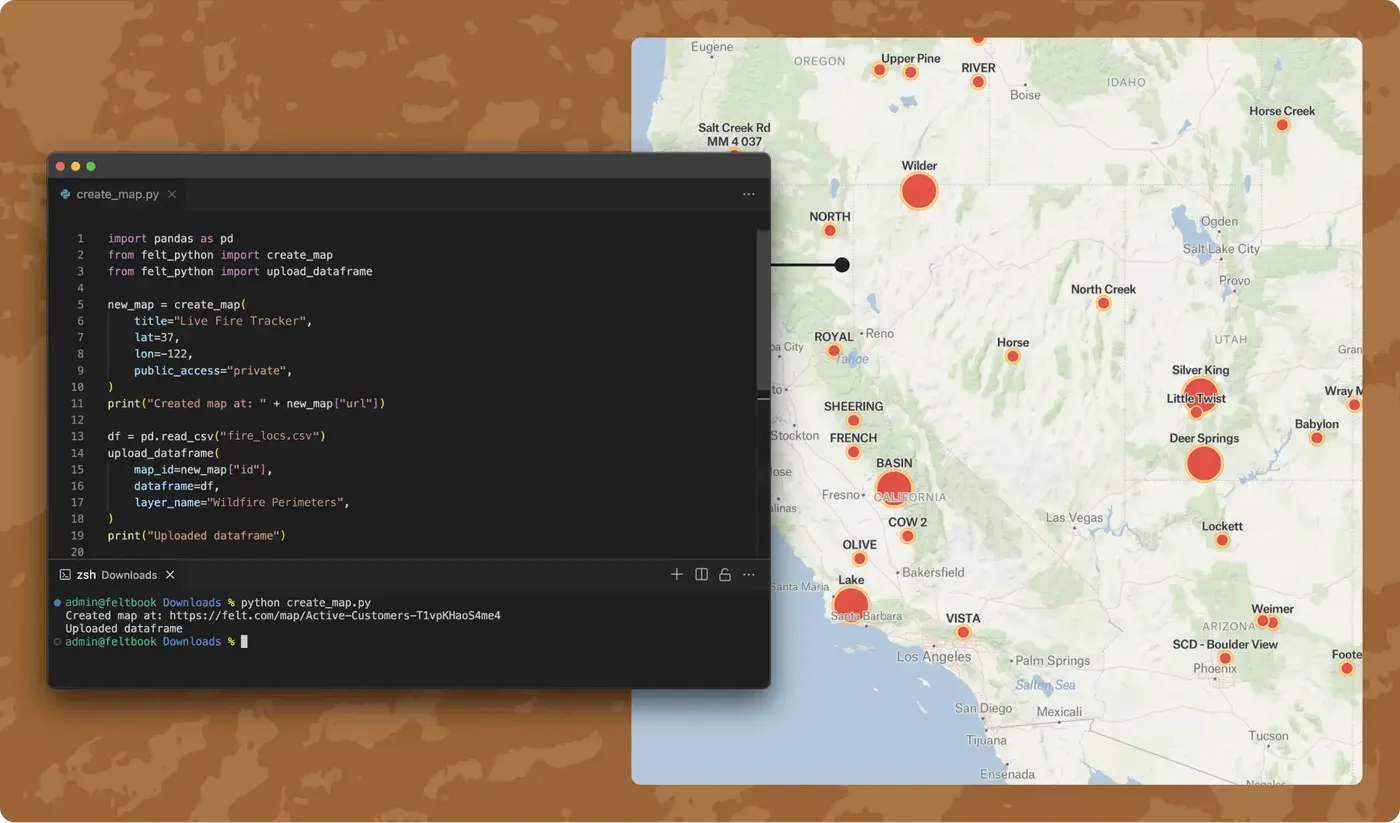Open the felt.com map URL in terminal

(335, 616)
